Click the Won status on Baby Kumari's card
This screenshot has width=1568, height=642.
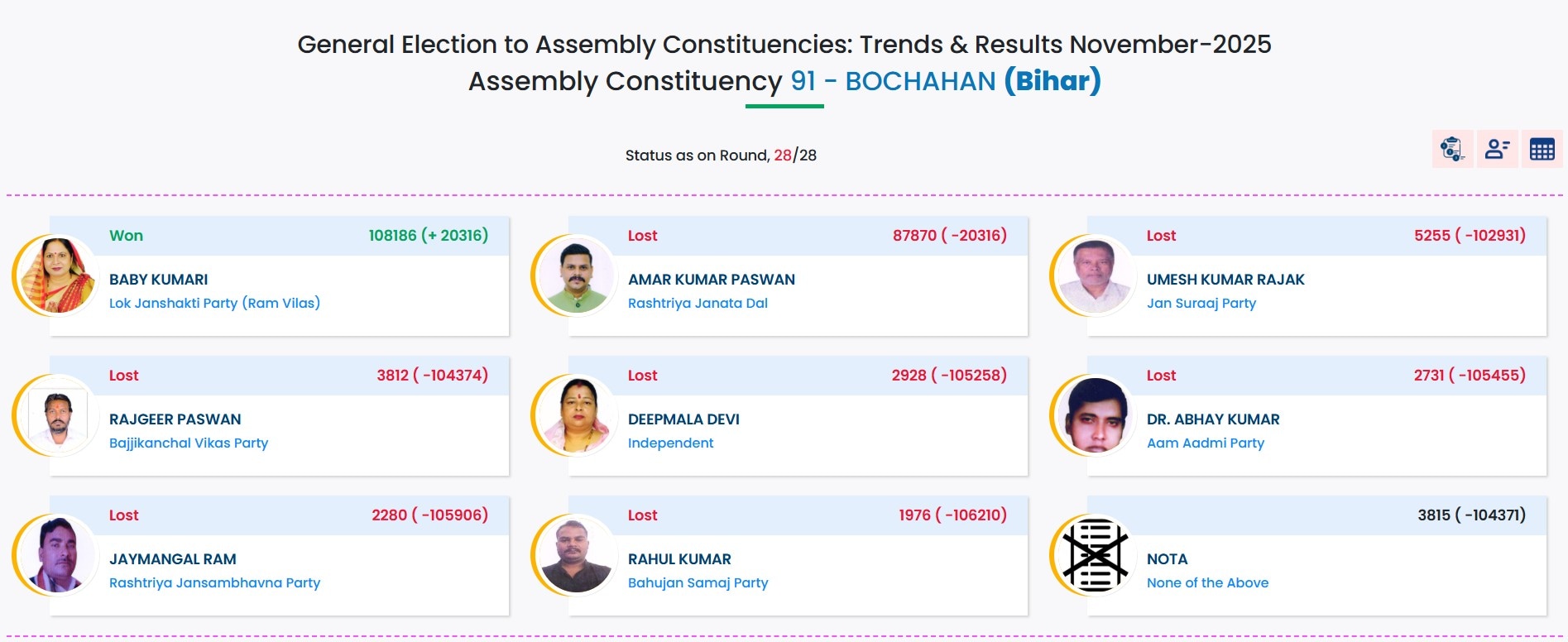tap(126, 236)
